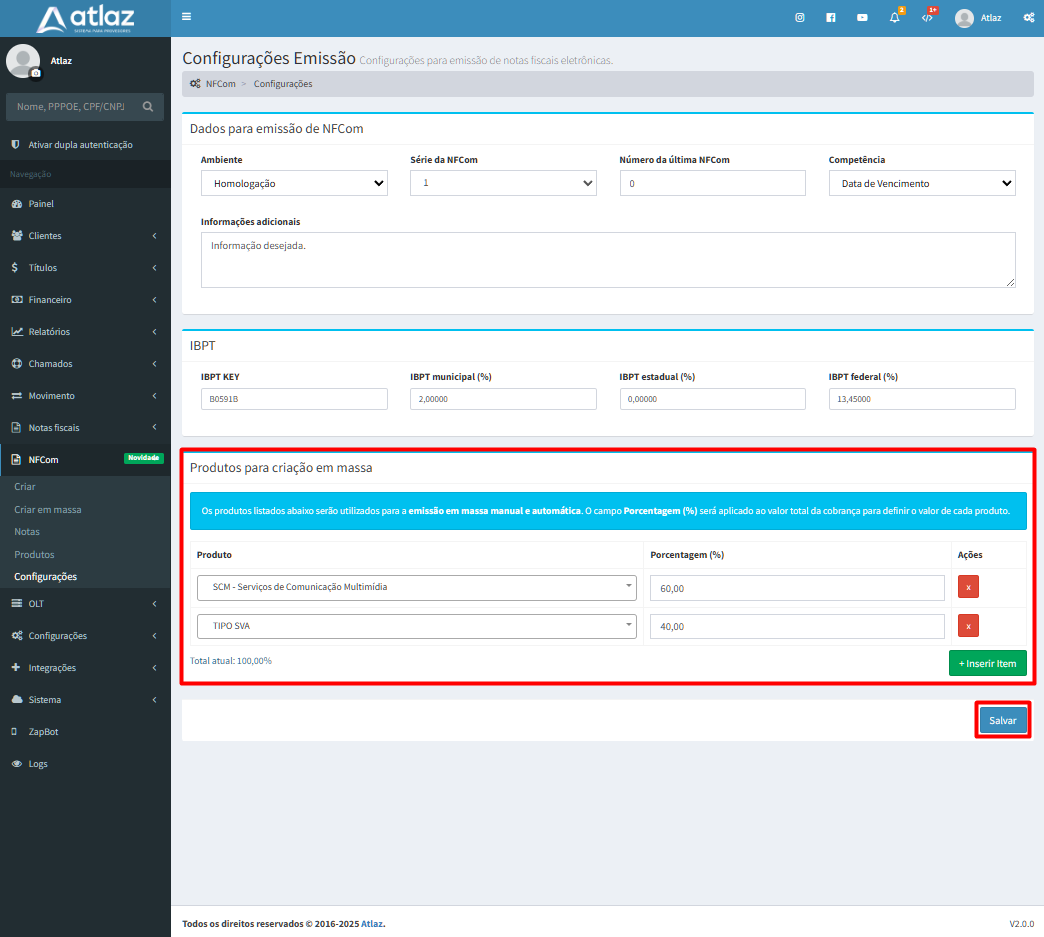
Task: Open the Instagram icon in the top bar
Action: [x=799, y=17]
